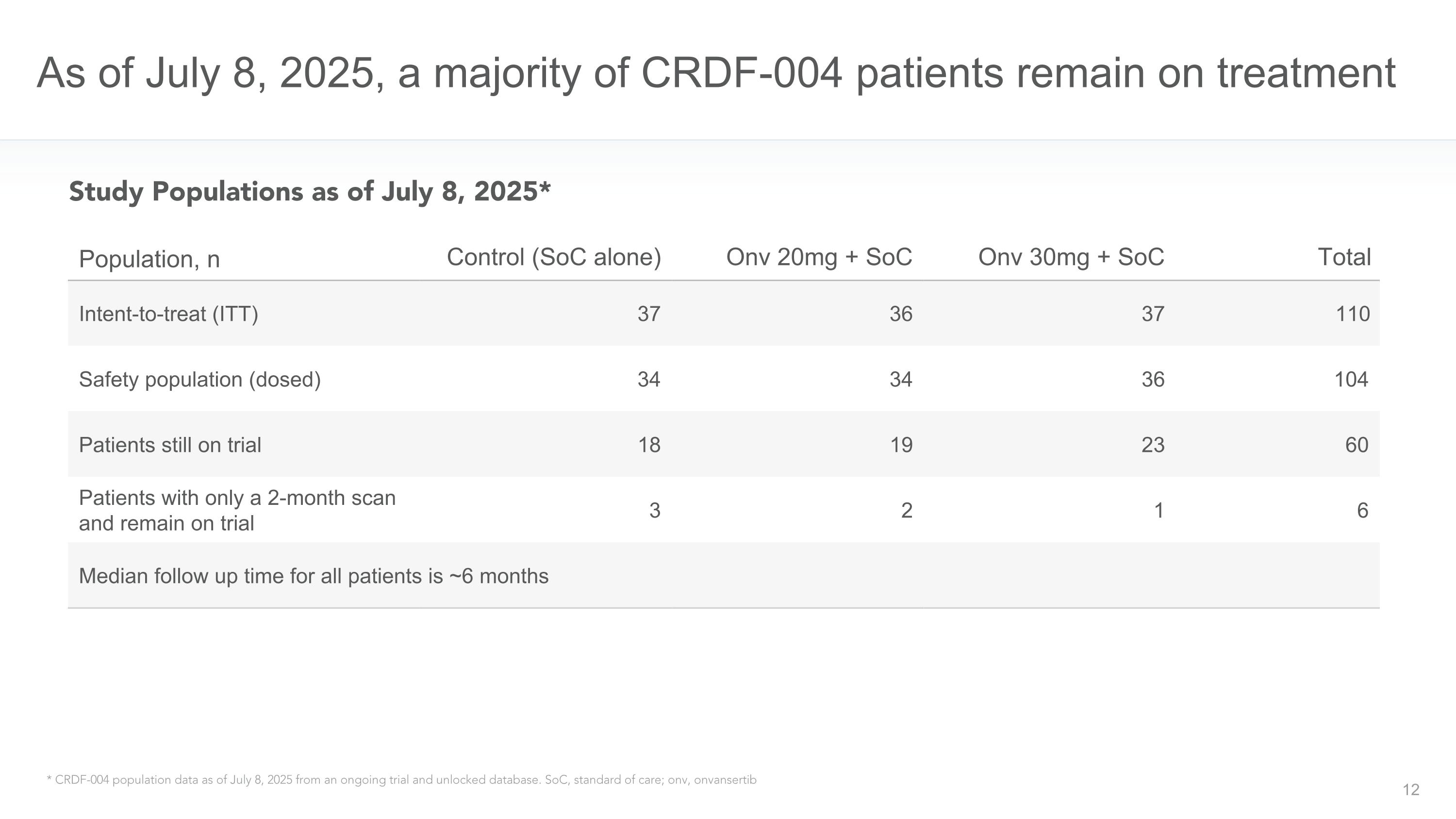Select the 'Safety population (dosed)' row label
Viewport: 1456px width, 819px height.
pyautogui.click(x=199, y=379)
